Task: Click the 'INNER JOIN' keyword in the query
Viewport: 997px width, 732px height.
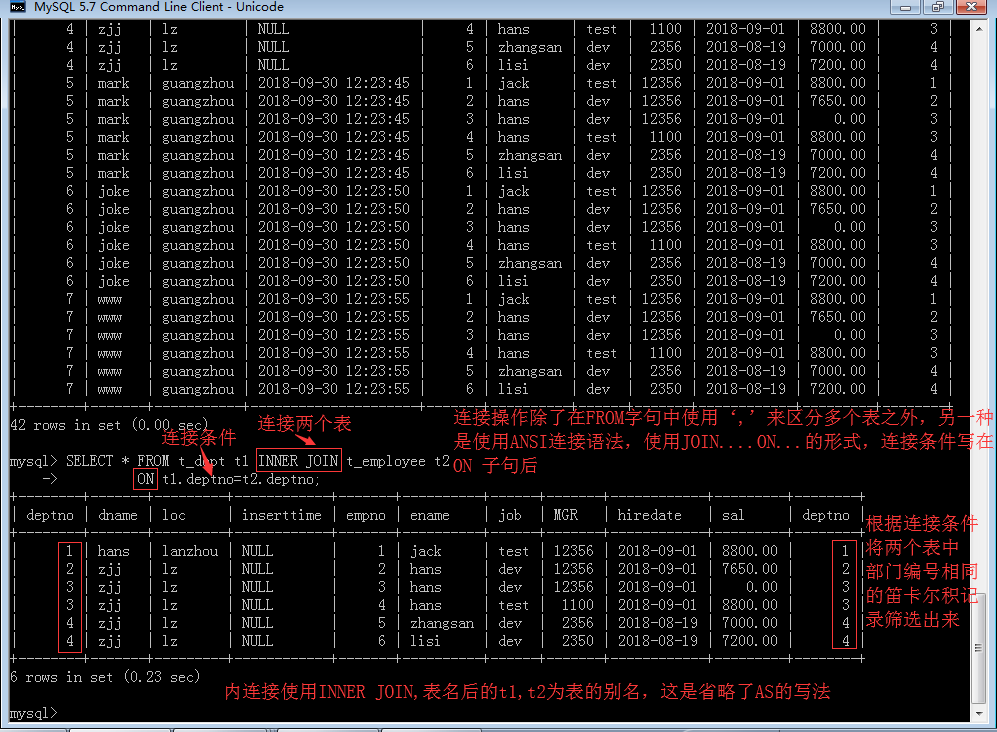Action: point(298,460)
